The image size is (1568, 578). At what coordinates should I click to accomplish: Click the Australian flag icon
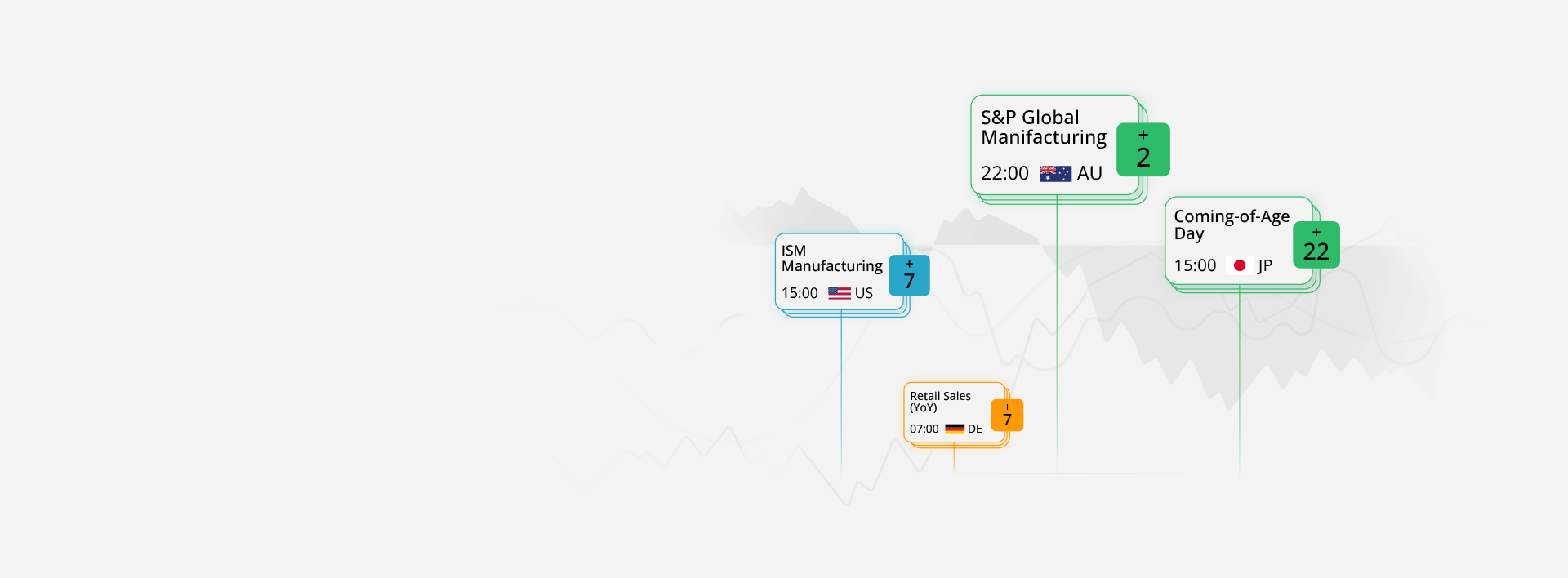point(1055,173)
